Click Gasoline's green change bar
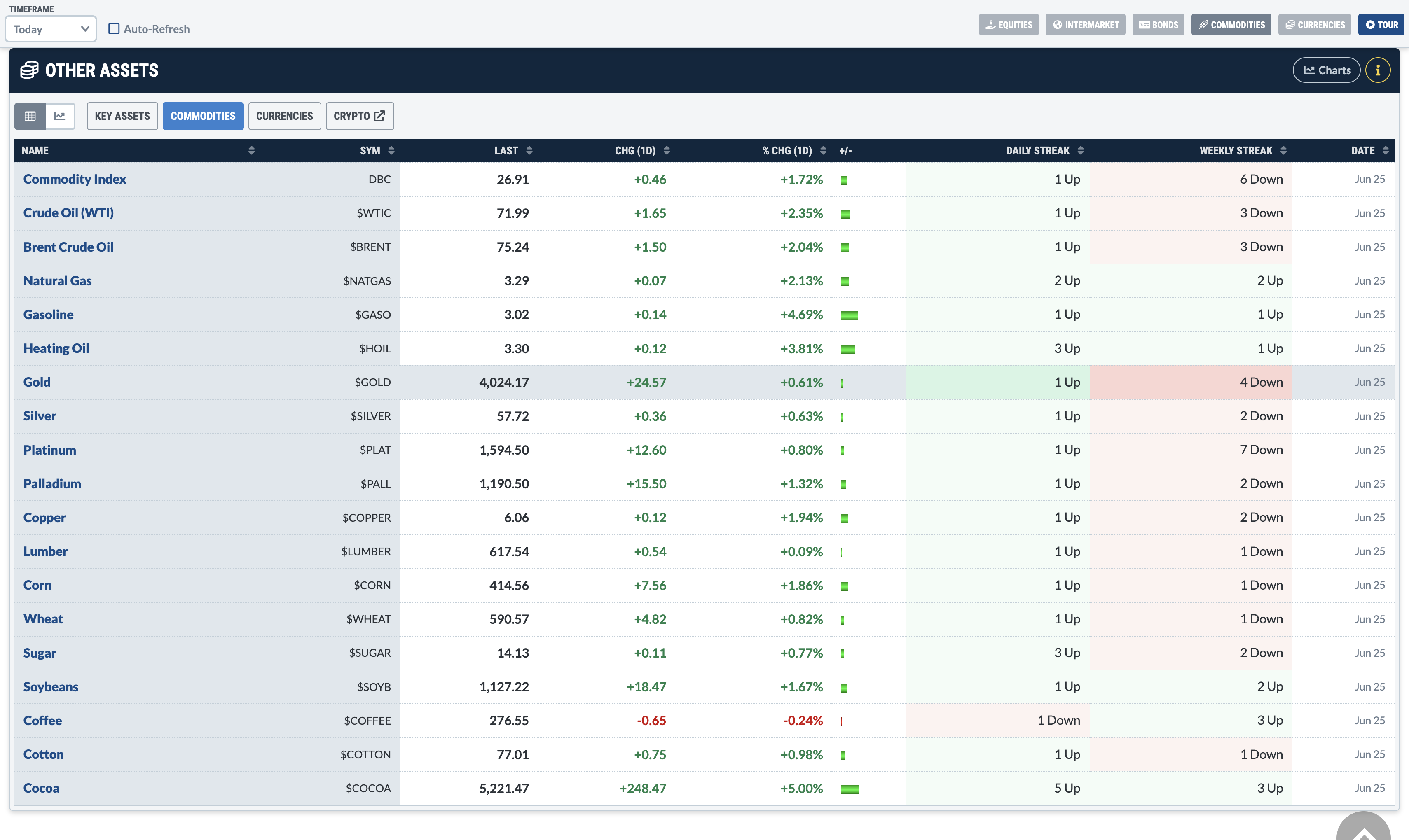 pos(850,315)
